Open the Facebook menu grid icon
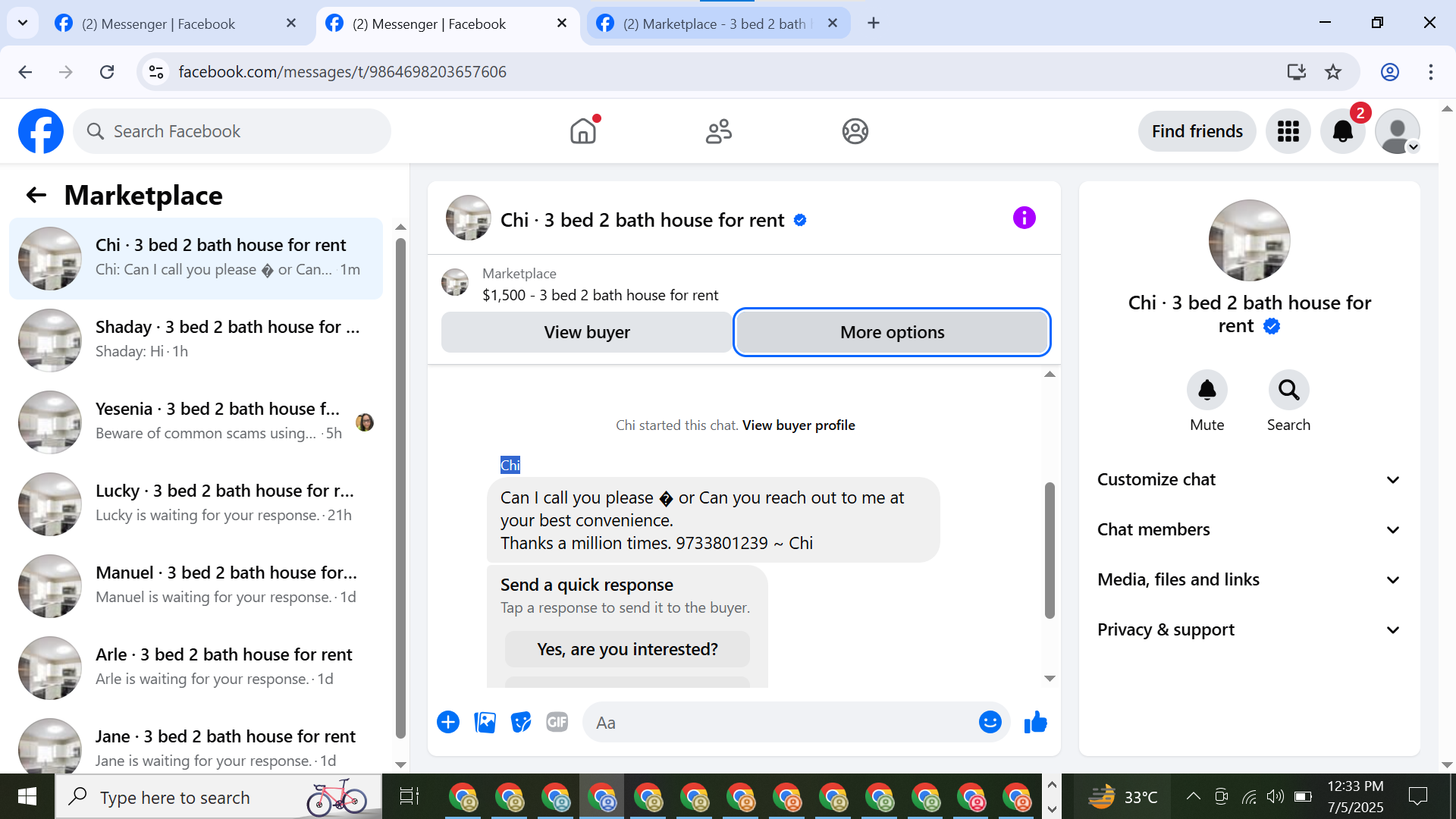 click(x=1288, y=131)
